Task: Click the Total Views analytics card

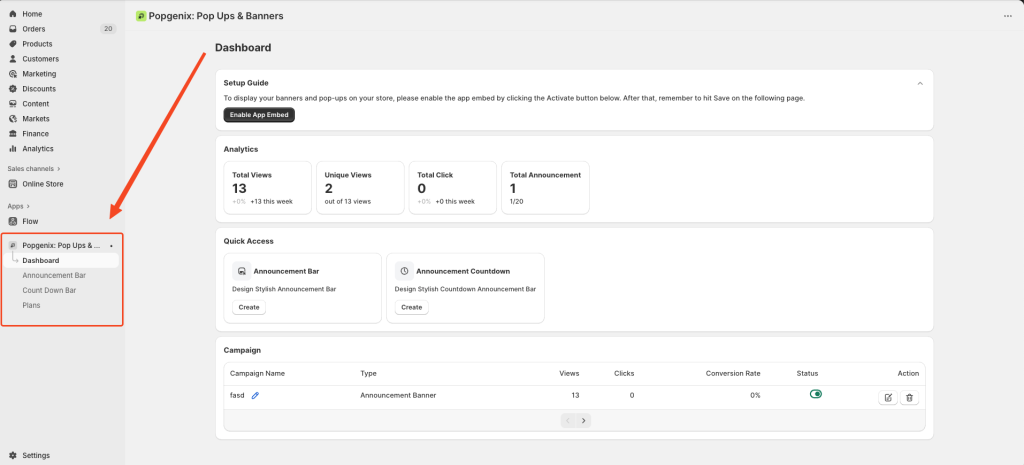Action: [267, 188]
